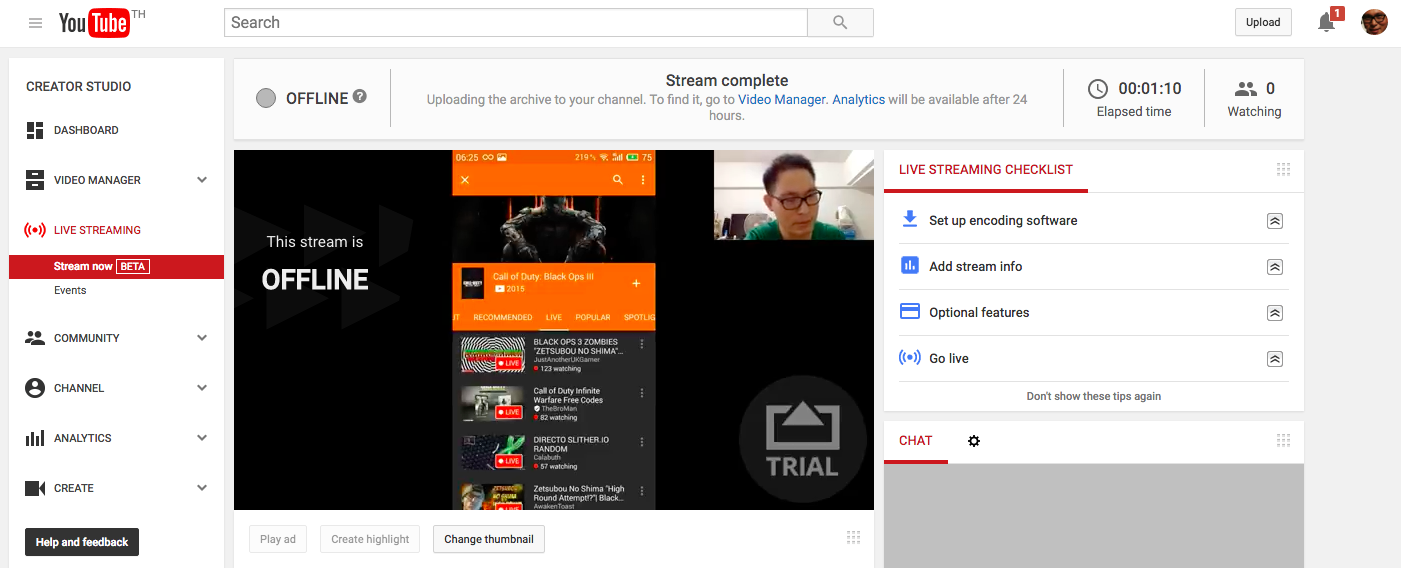
Task: Expand the Community section
Action: click(202, 338)
